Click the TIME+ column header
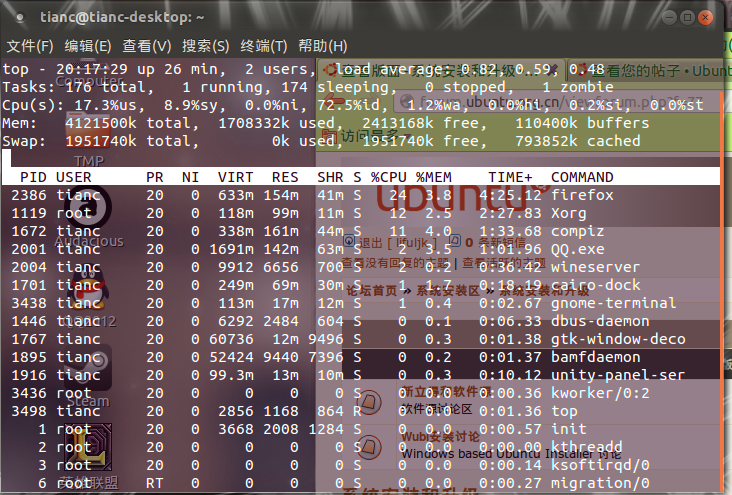The image size is (732, 495). (510, 177)
